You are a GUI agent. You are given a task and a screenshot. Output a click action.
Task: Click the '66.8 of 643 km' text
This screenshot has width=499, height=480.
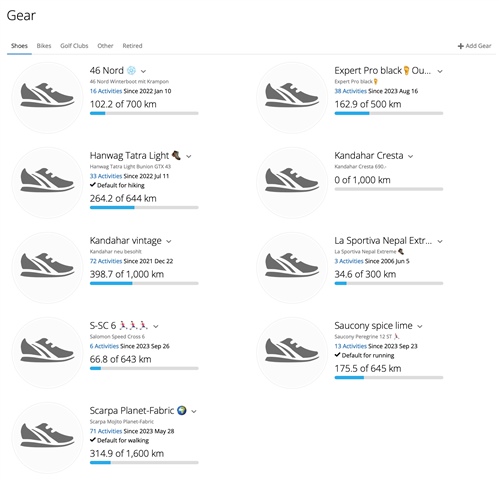120,359
